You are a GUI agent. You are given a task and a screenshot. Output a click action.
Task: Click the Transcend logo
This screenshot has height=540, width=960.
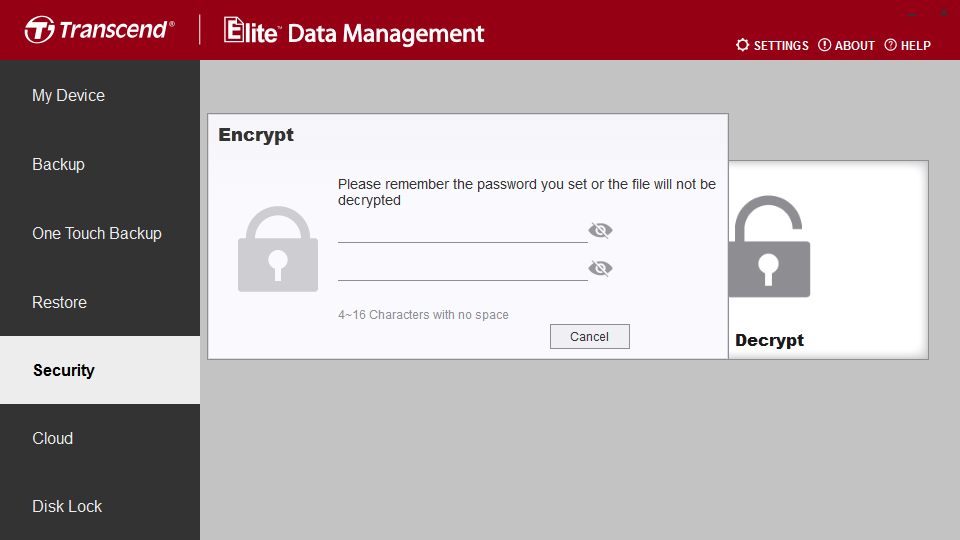coord(99,29)
